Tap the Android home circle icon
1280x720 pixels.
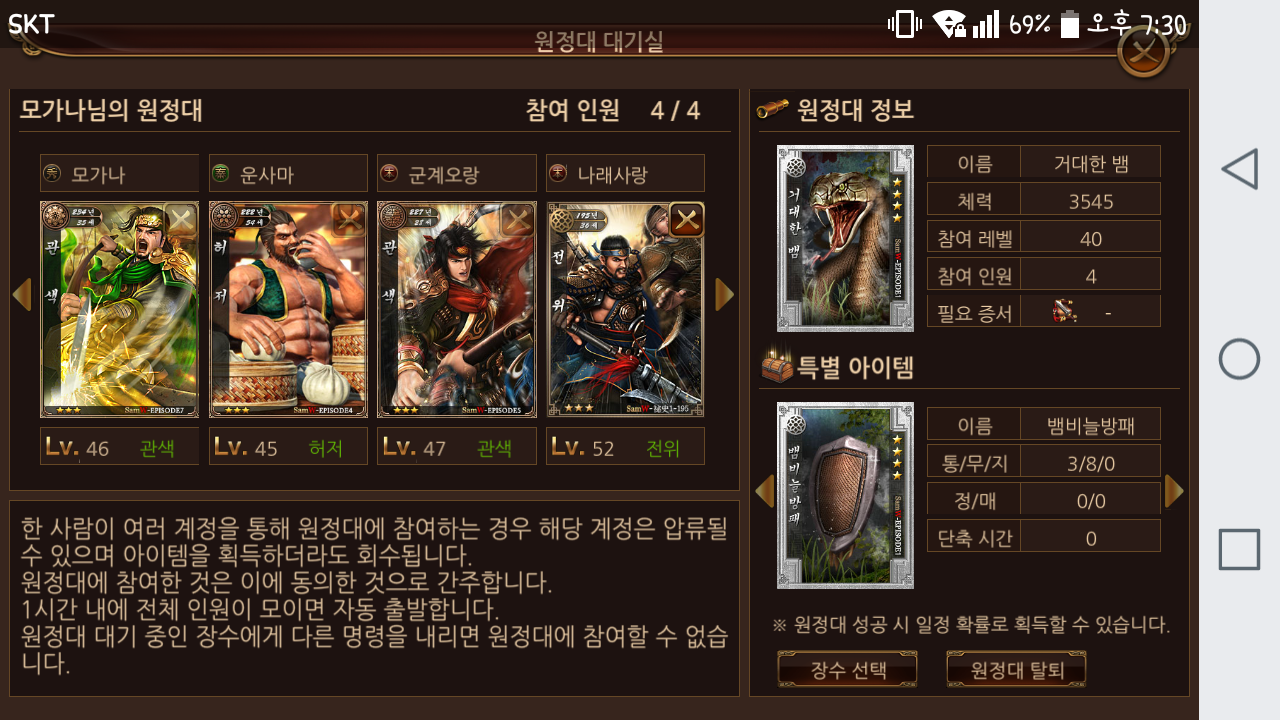point(1239,359)
